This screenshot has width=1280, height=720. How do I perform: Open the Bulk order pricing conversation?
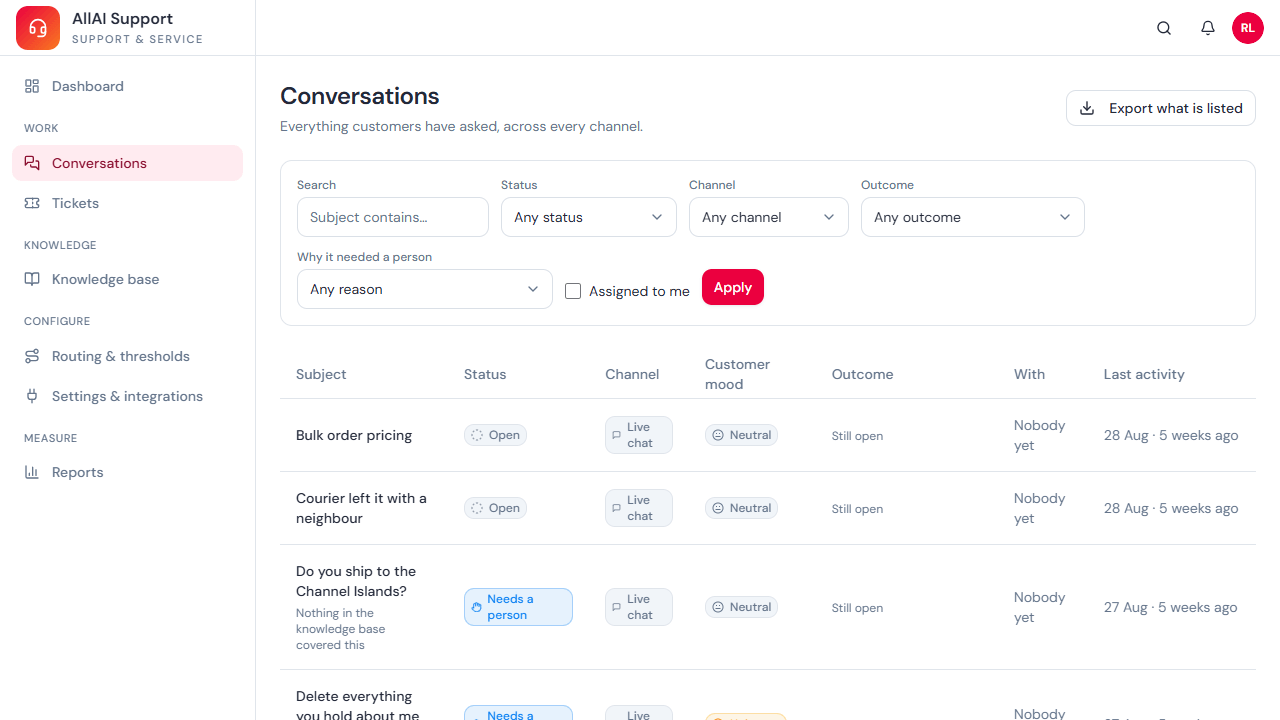[354, 435]
